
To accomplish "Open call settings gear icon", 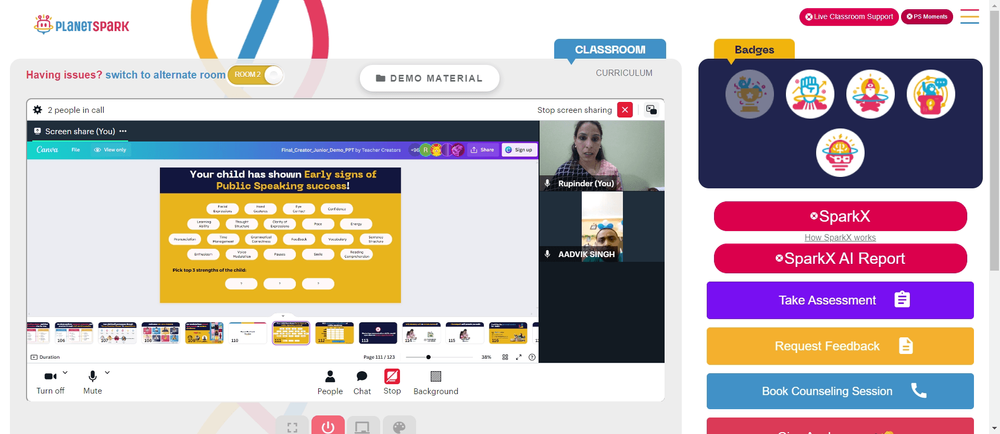I will (x=38, y=110).
